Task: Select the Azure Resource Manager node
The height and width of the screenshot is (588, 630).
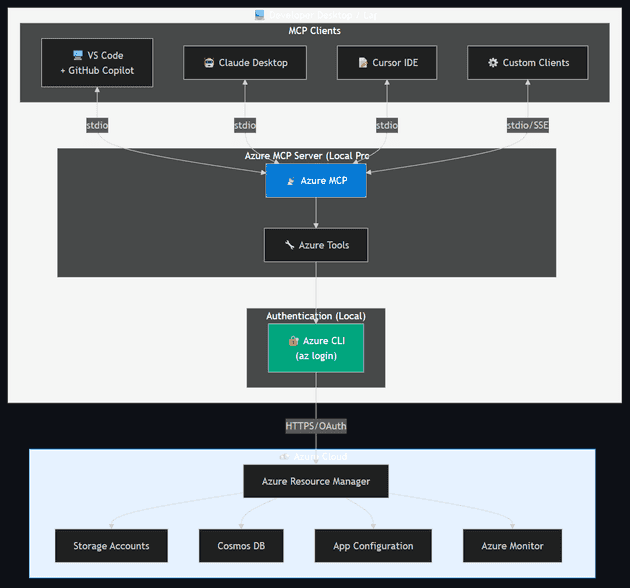Action: (315, 481)
